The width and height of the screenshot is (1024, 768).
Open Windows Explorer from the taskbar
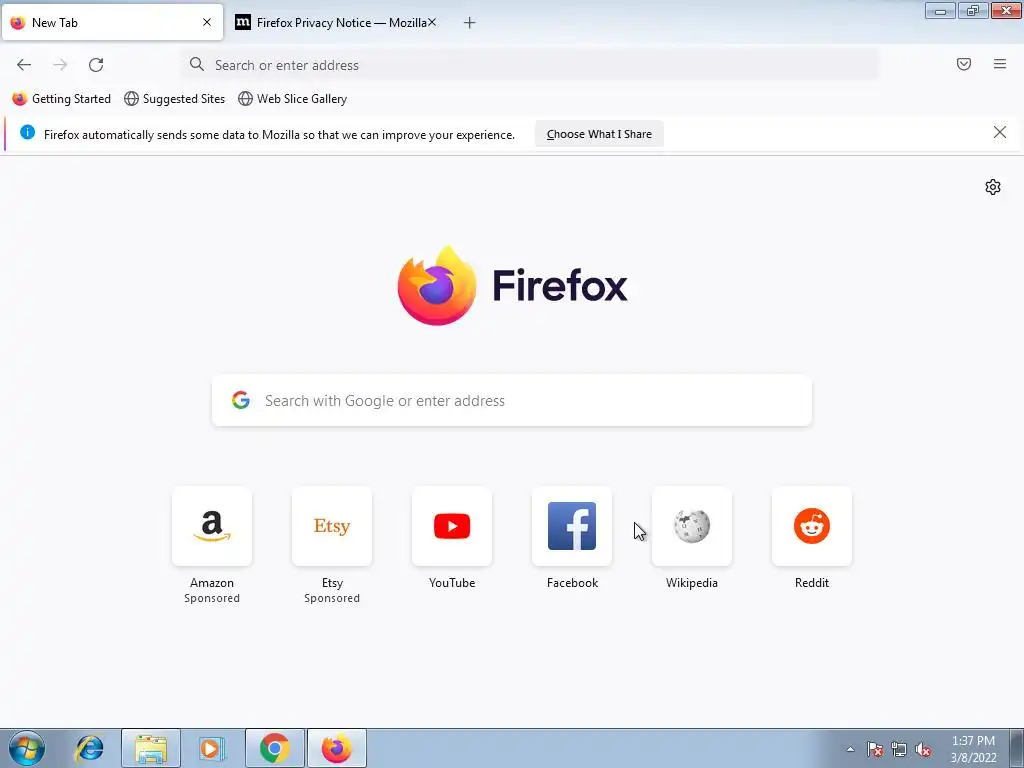click(x=151, y=748)
